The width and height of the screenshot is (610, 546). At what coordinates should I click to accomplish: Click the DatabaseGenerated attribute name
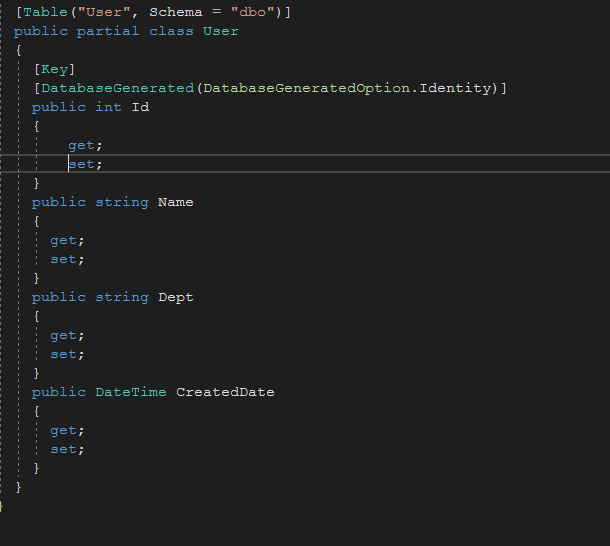(x=117, y=88)
